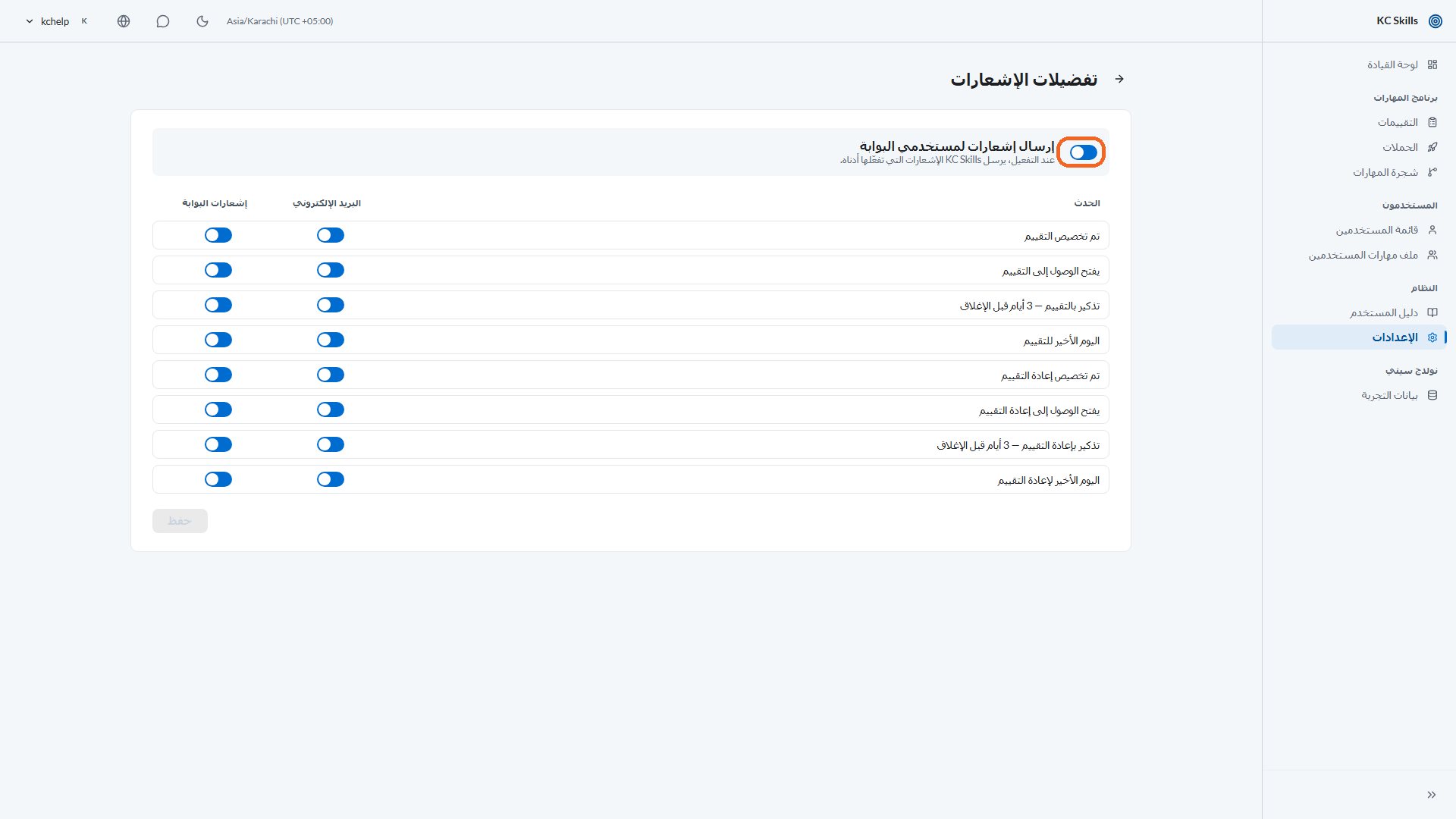Viewport: 1456px width, 819px height.
Task: Click the الإعدادات gear icon
Action: (x=1432, y=337)
